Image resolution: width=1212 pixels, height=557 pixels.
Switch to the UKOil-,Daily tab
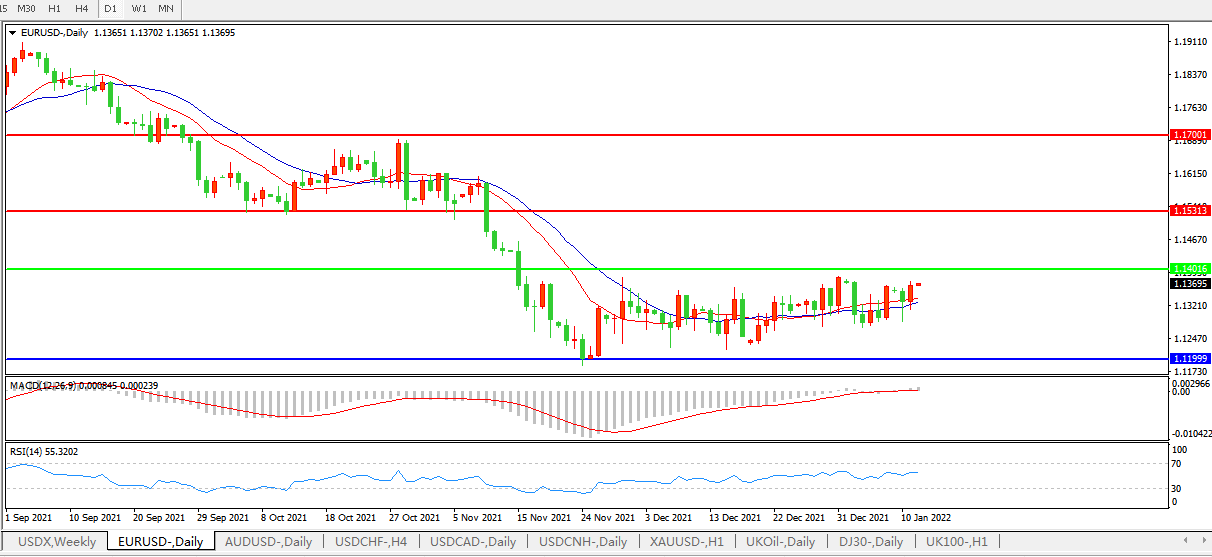pos(781,542)
